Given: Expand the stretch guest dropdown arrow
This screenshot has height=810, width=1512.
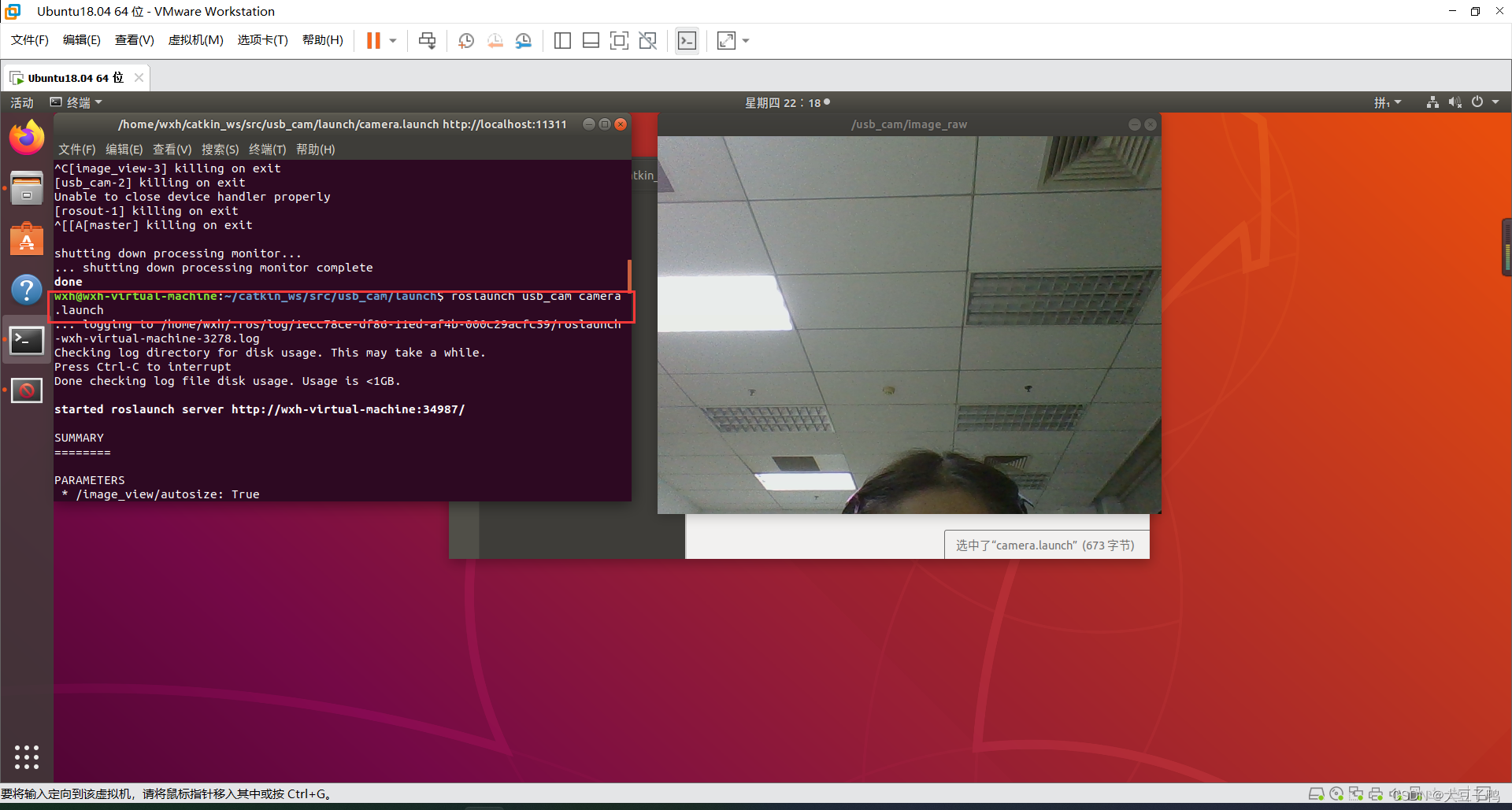Looking at the screenshot, I should pyautogui.click(x=746, y=41).
